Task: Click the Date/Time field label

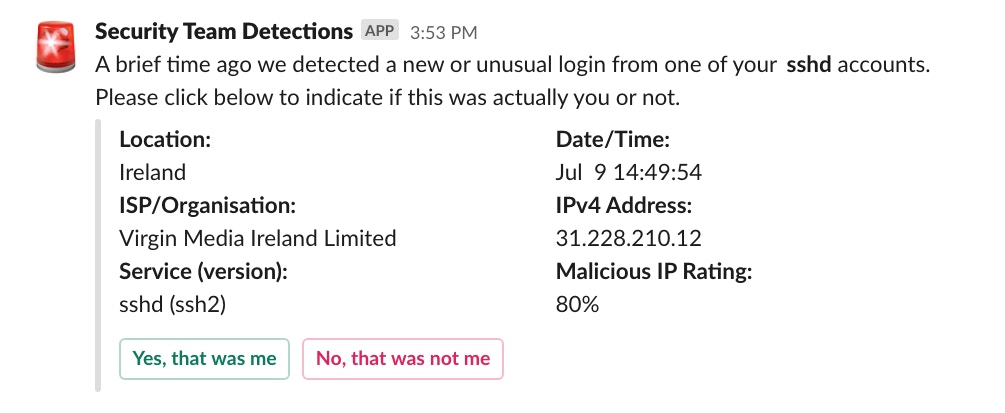Action: coord(612,139)
